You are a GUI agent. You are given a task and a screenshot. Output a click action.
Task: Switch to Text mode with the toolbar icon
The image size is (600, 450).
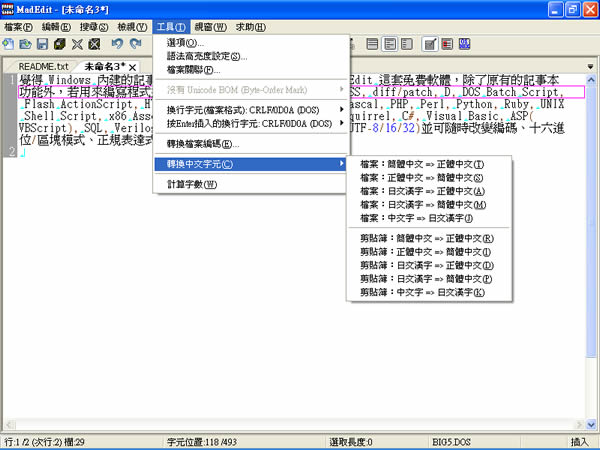[430, 45]
